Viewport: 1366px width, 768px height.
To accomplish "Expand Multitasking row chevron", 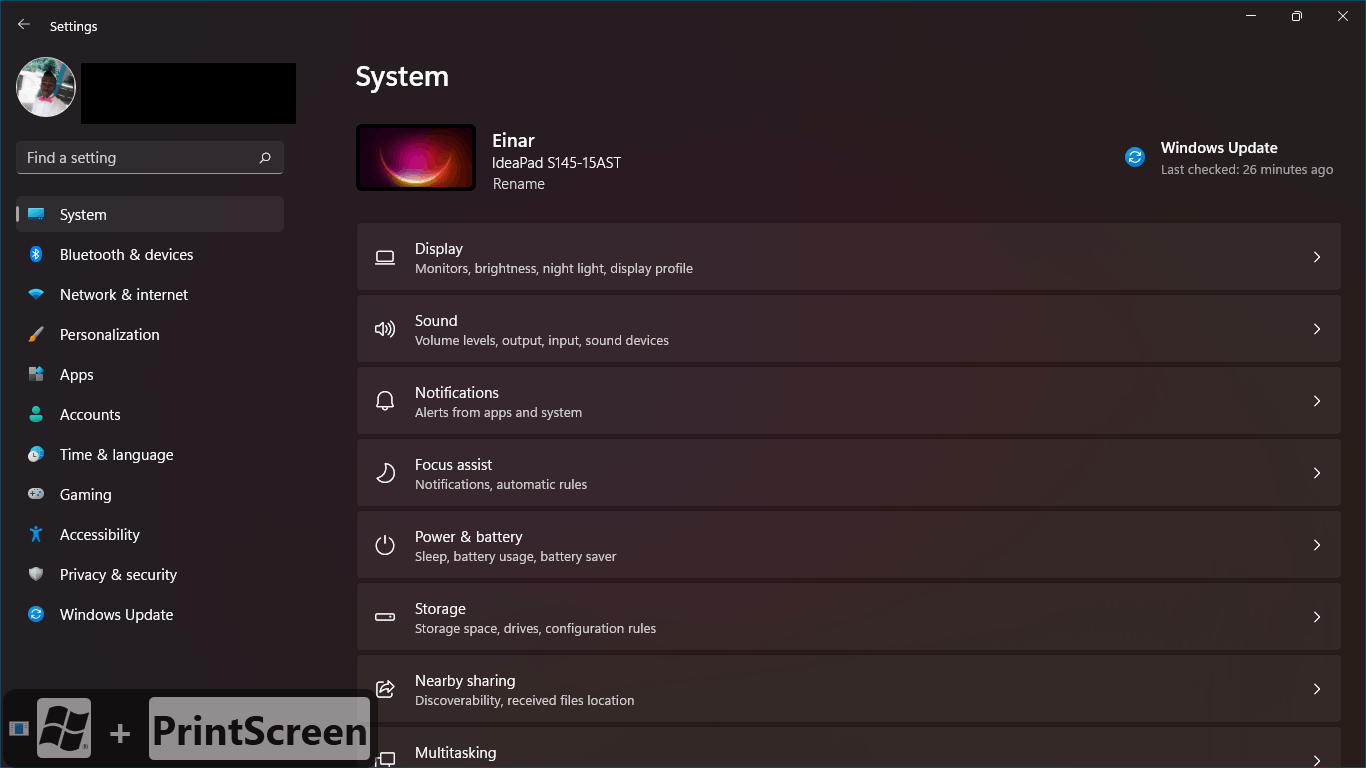I will 1317,760.
